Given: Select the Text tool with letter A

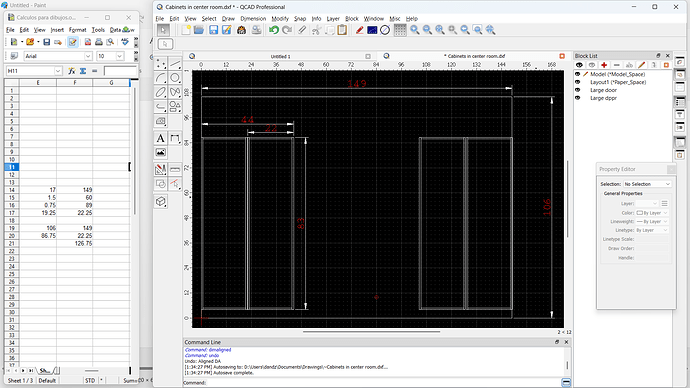Looking at the screenshot, I should pos(161,139).
